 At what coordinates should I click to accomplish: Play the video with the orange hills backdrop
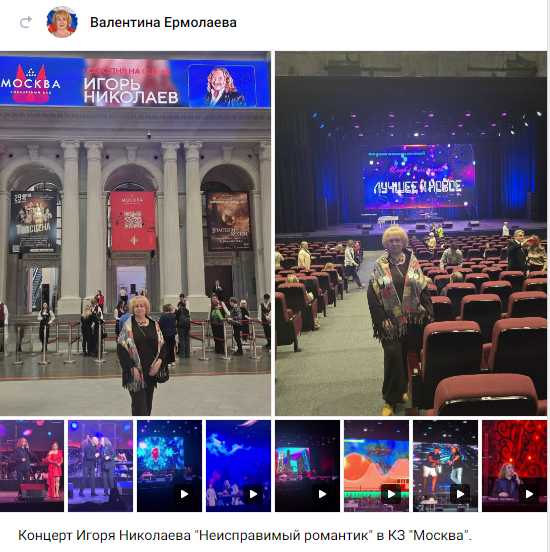pyautogui.click(x=376, y=466)
